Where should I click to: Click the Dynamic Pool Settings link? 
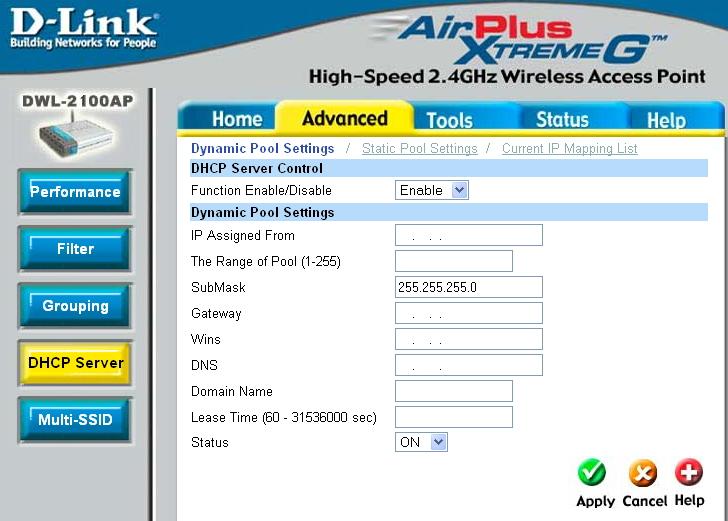pyautogui.click(x=262, y=148)
